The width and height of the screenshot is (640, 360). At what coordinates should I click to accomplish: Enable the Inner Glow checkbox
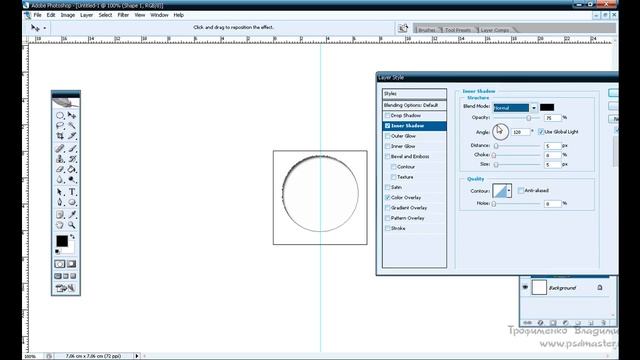[x=387, y=146]
